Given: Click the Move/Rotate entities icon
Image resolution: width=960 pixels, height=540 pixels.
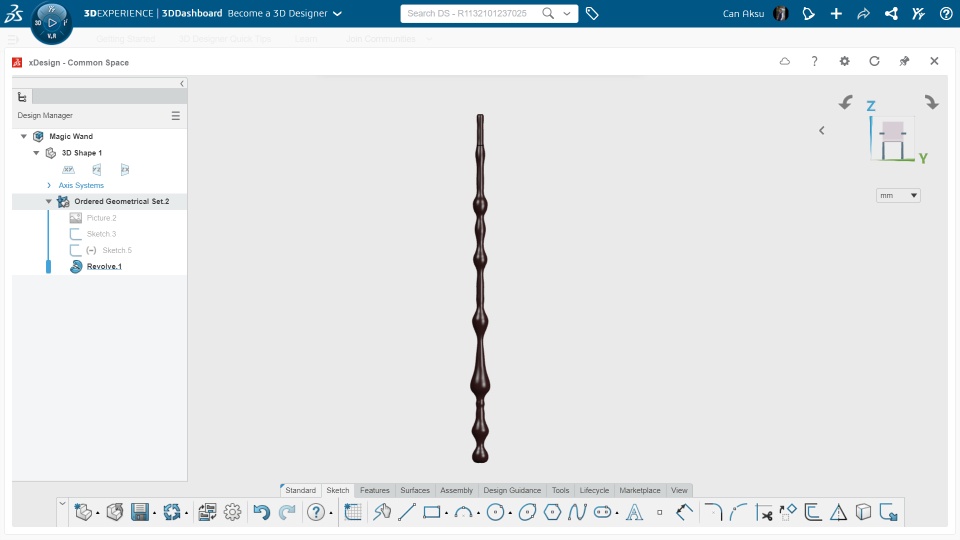Looking at the screenshot, I should [x=788, y=512].
